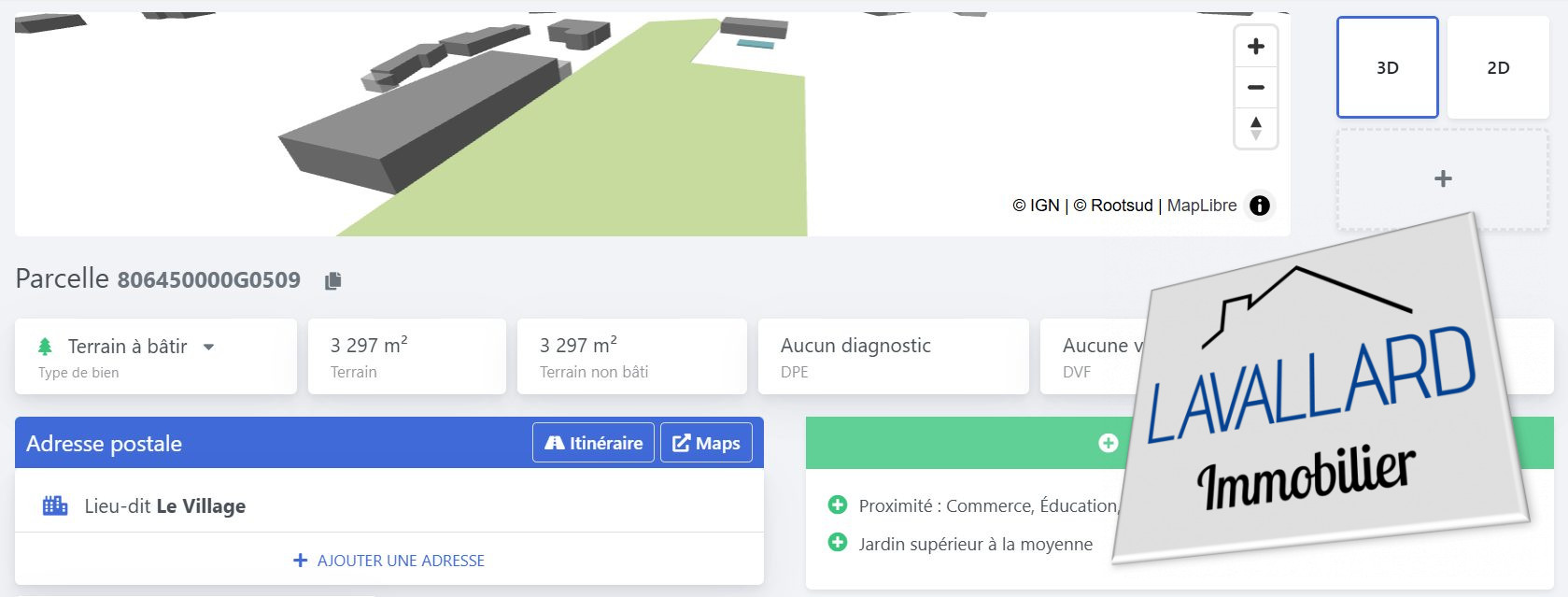Zoom out on the 3D map

pyautogui.click(x=1255, y=87)
